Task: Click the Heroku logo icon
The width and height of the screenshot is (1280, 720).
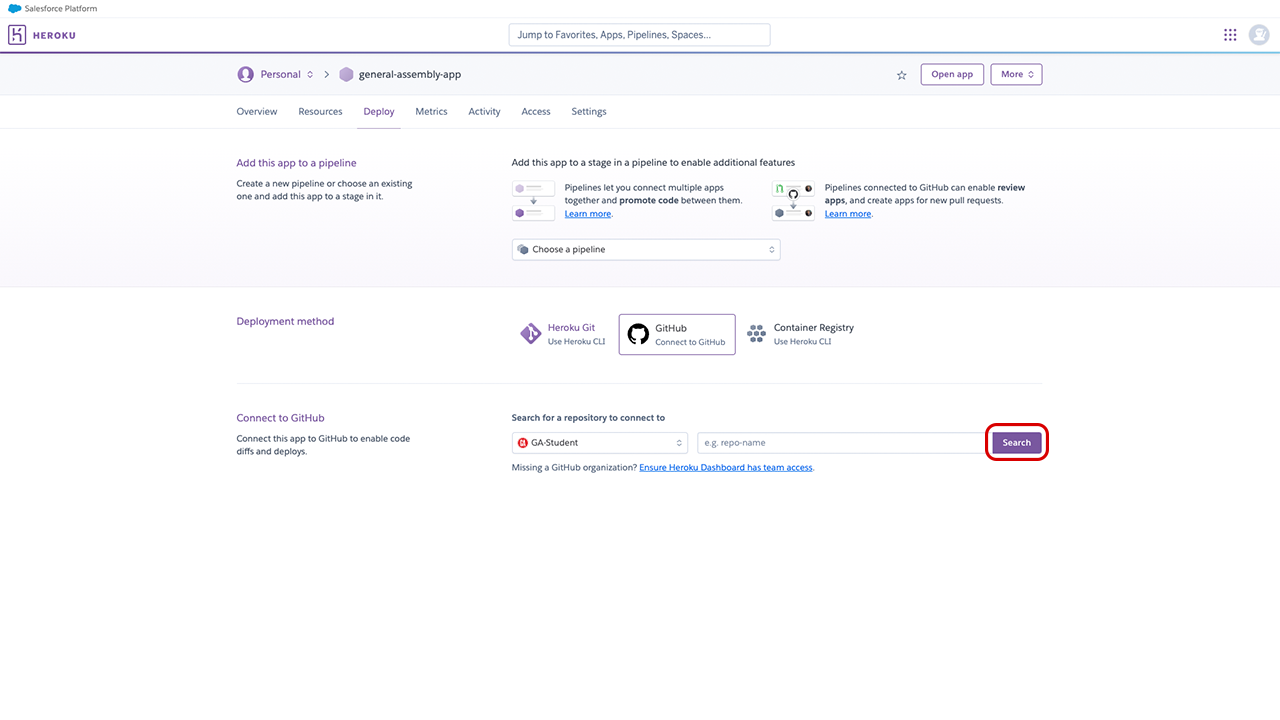Action: pyautogui.click(x=18, y=35)
